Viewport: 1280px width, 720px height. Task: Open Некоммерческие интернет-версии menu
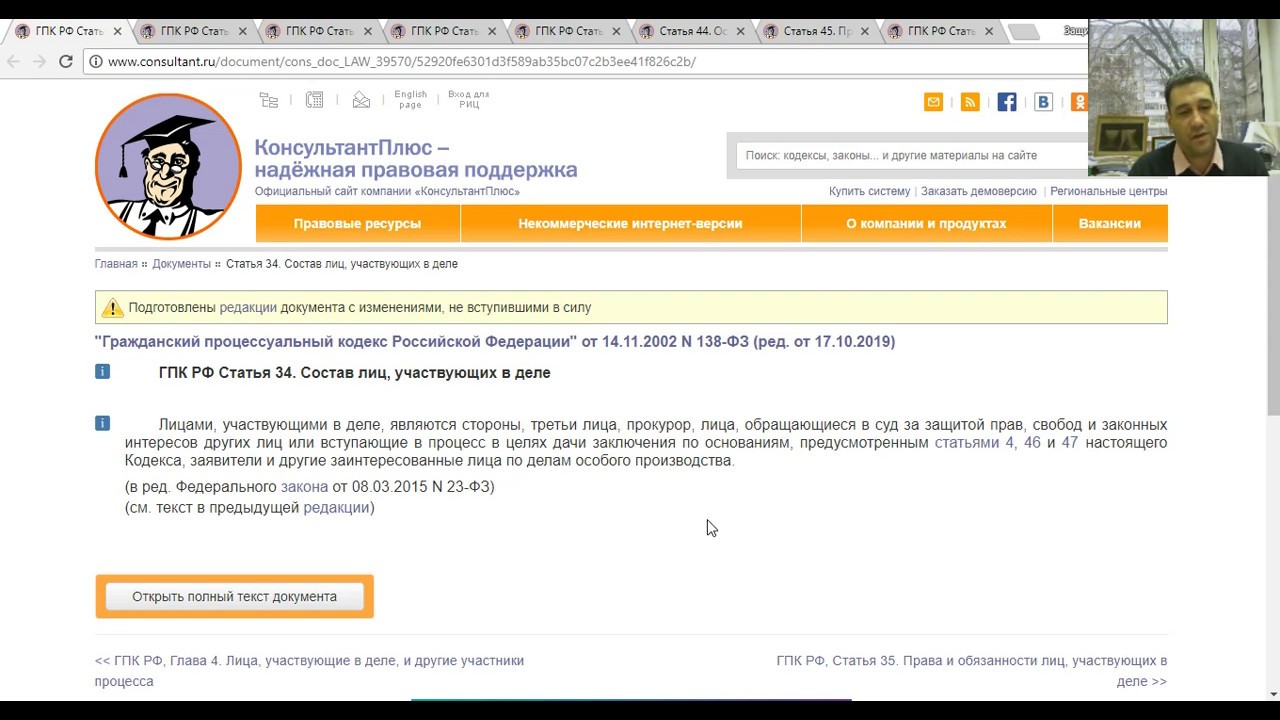click(630, 223)
